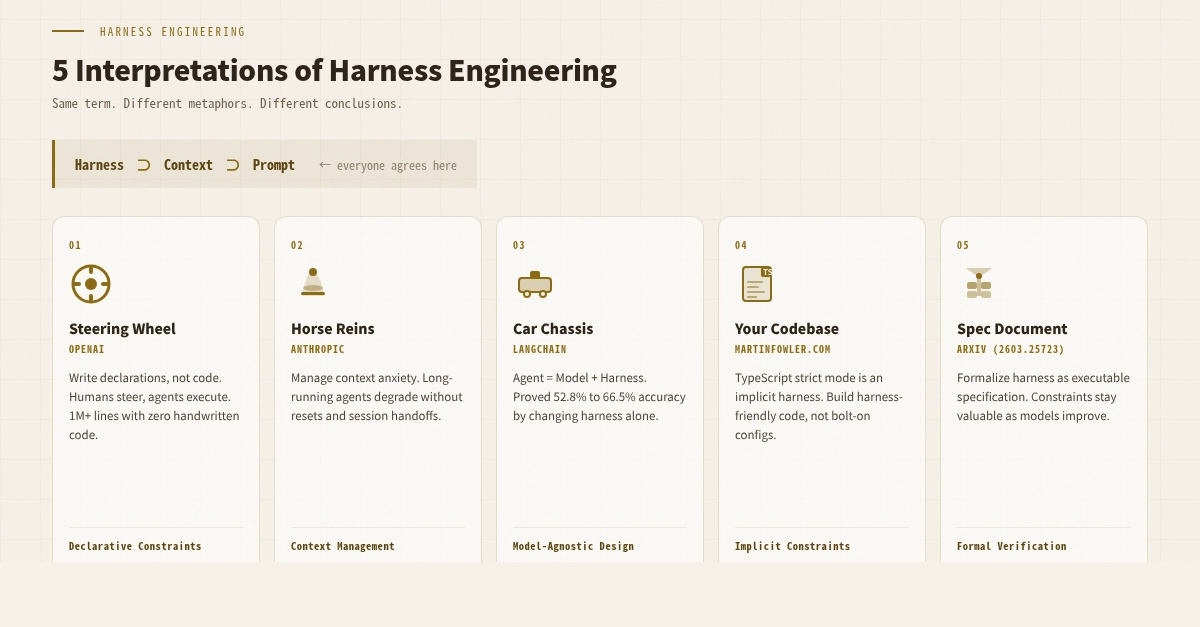The image size is (1200, 627).
Task: Click the Steering Wheel icon
Action: point(90,283)
